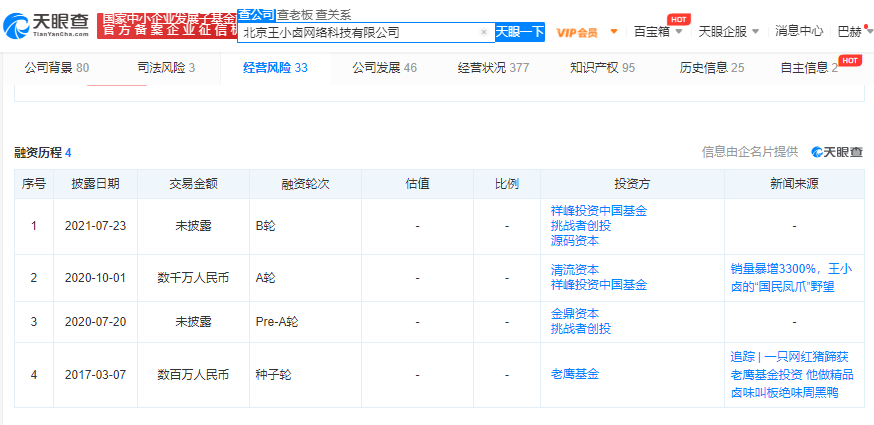Screen dimensions: 874x425
Task: Clear the search box with the X icon
Action: click(484, 32)
